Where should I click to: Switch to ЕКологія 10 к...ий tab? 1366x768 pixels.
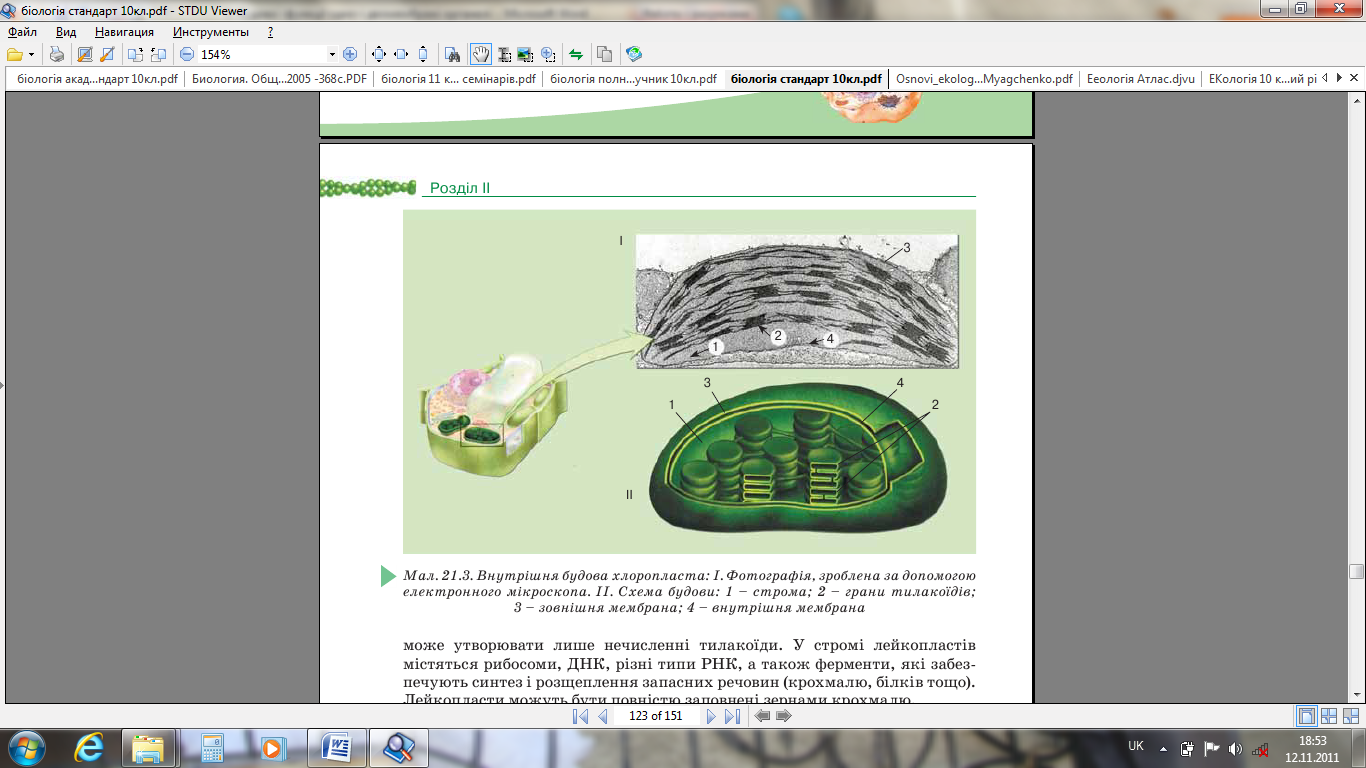point(1262,79)
